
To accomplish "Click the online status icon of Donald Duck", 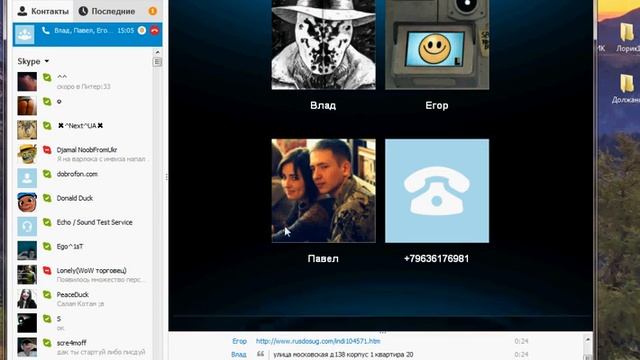I will (47, 198).
